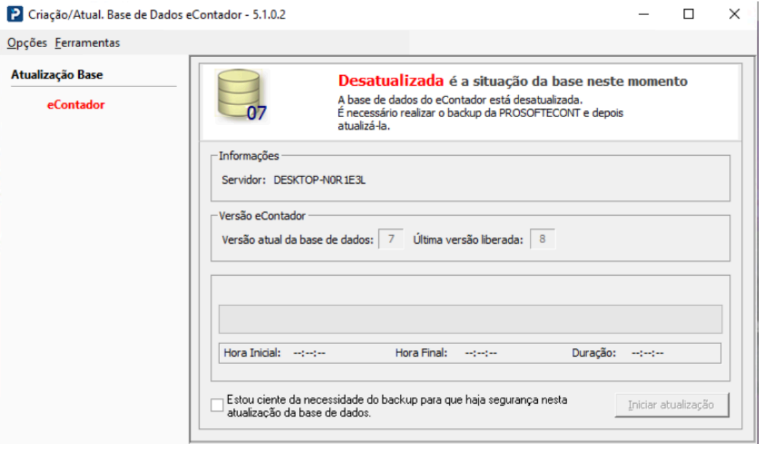This screenshot has width=771, height=453.
Task: Click the Duração label
Action: (x=594, y=353)
